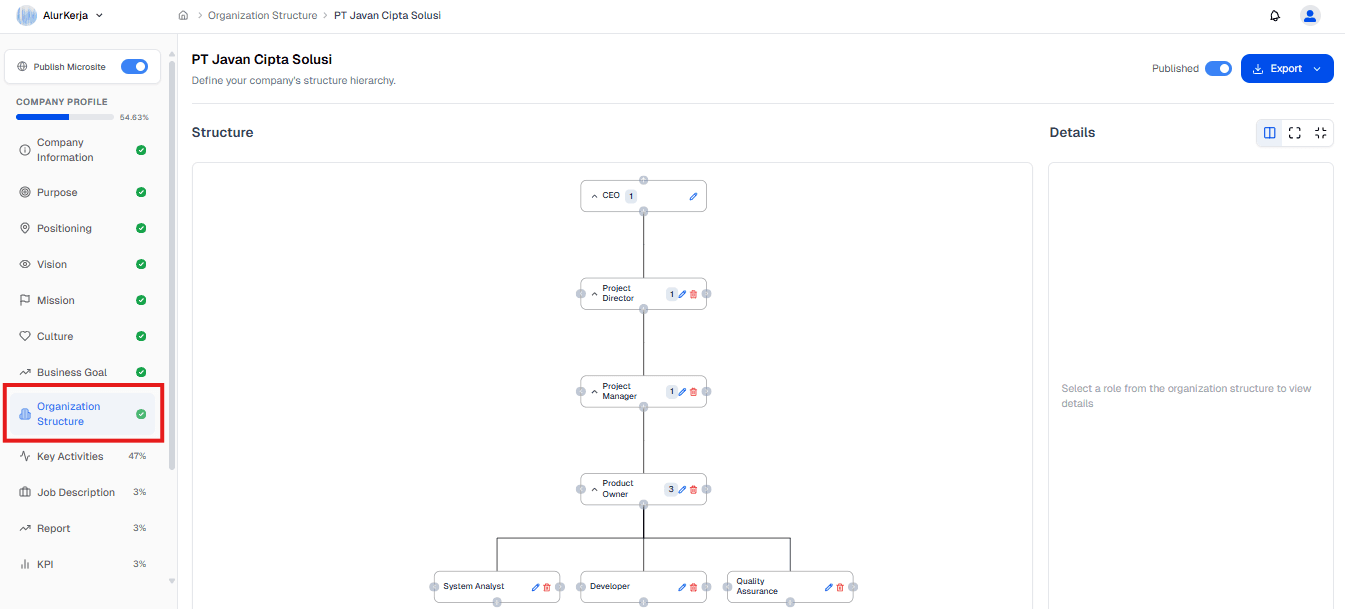Open edit pencil on Product Owner node
Viewport: 1345px width, 609px height.
pos(681,489)
